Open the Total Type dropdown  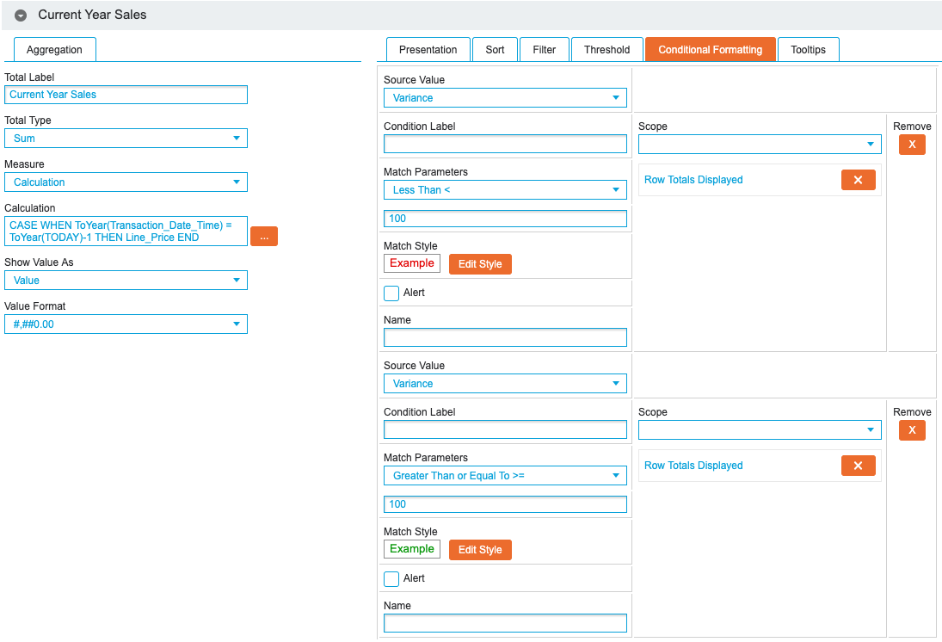point(126,139)
